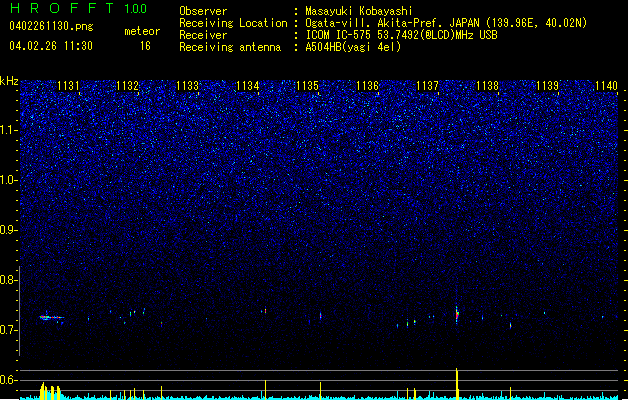The height and width of the screenshot is (400, 629).
Task: Click the long horizontal meteor echo before 1131
Action: pyautogui.click(x=51, y=317)
